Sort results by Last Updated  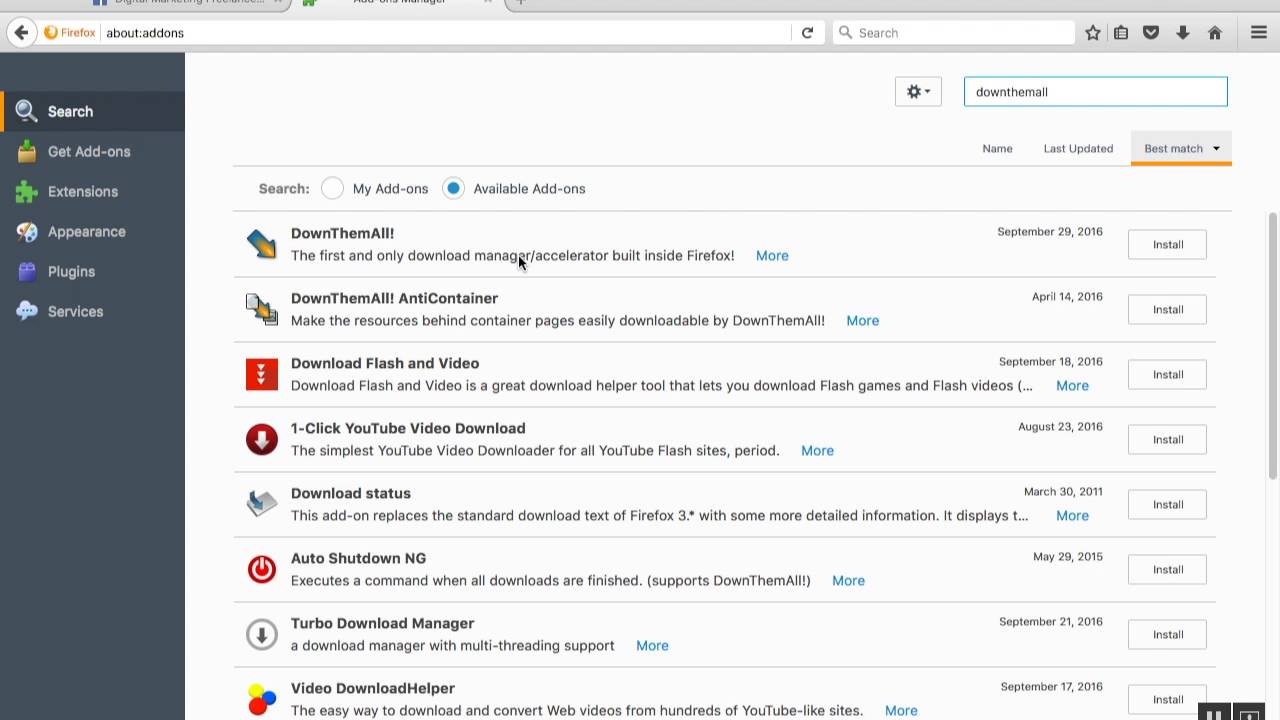1078,148
